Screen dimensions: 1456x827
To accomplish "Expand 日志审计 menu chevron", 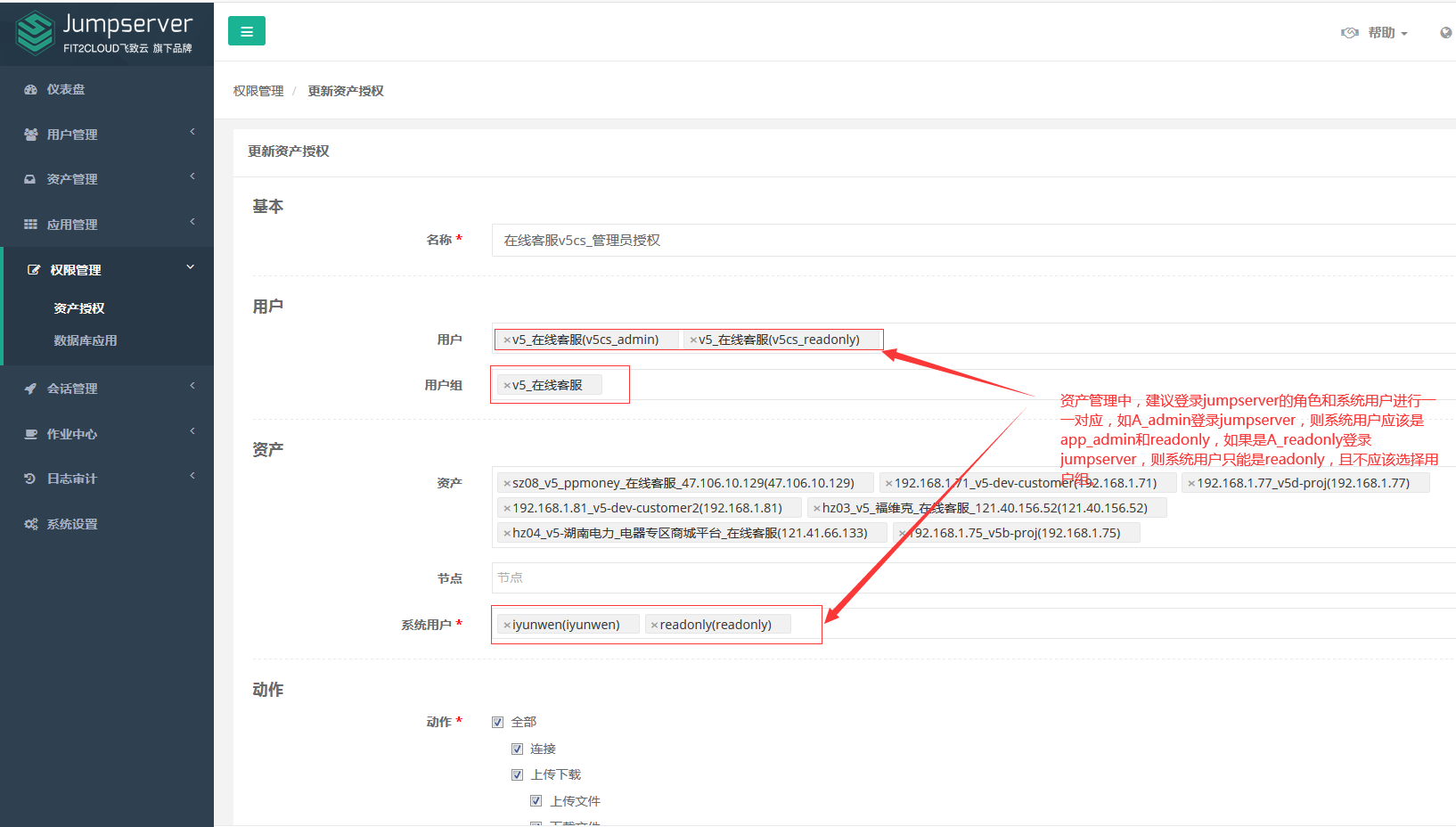I will coord(192,476).
